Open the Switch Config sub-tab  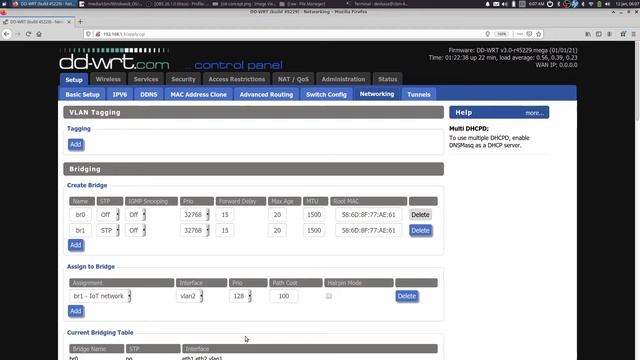click(326, 94)
